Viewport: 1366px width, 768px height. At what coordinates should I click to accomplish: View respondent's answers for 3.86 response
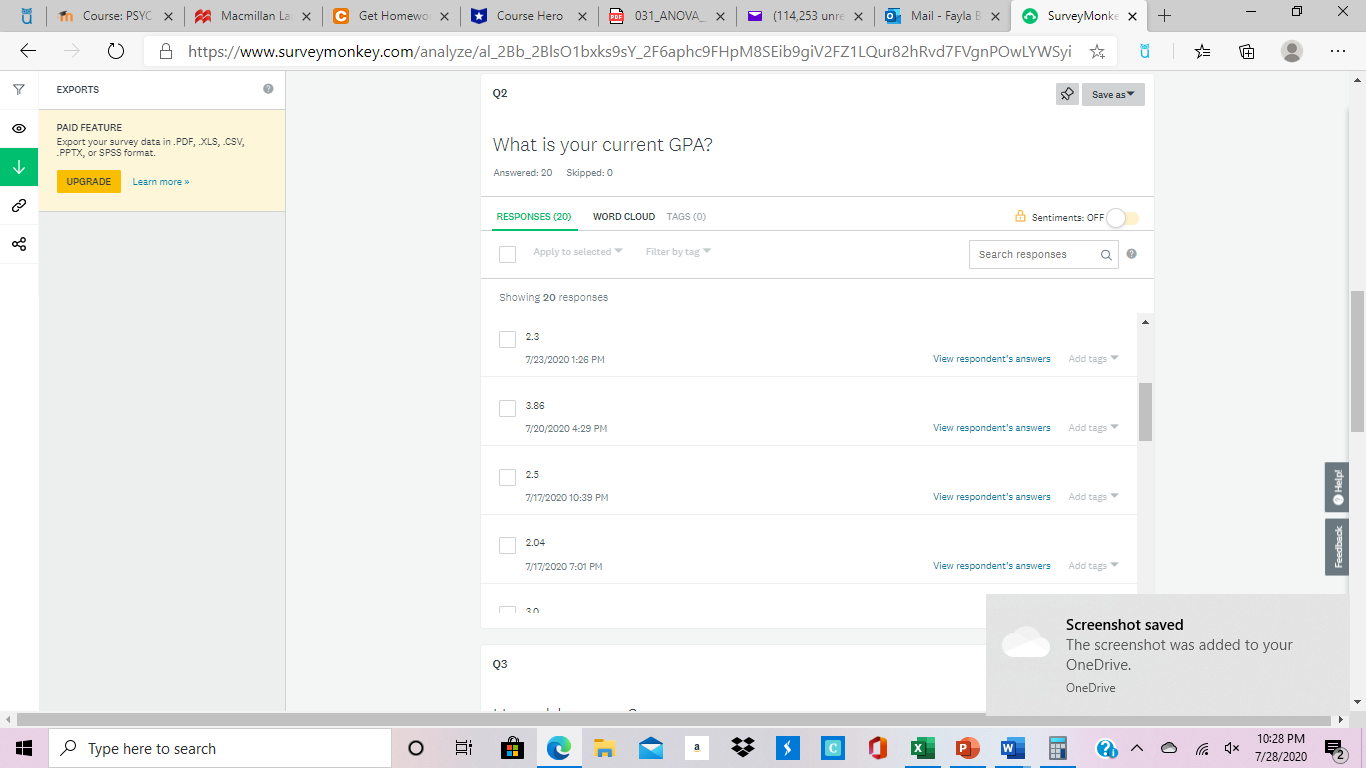click(x=992, y=428)
